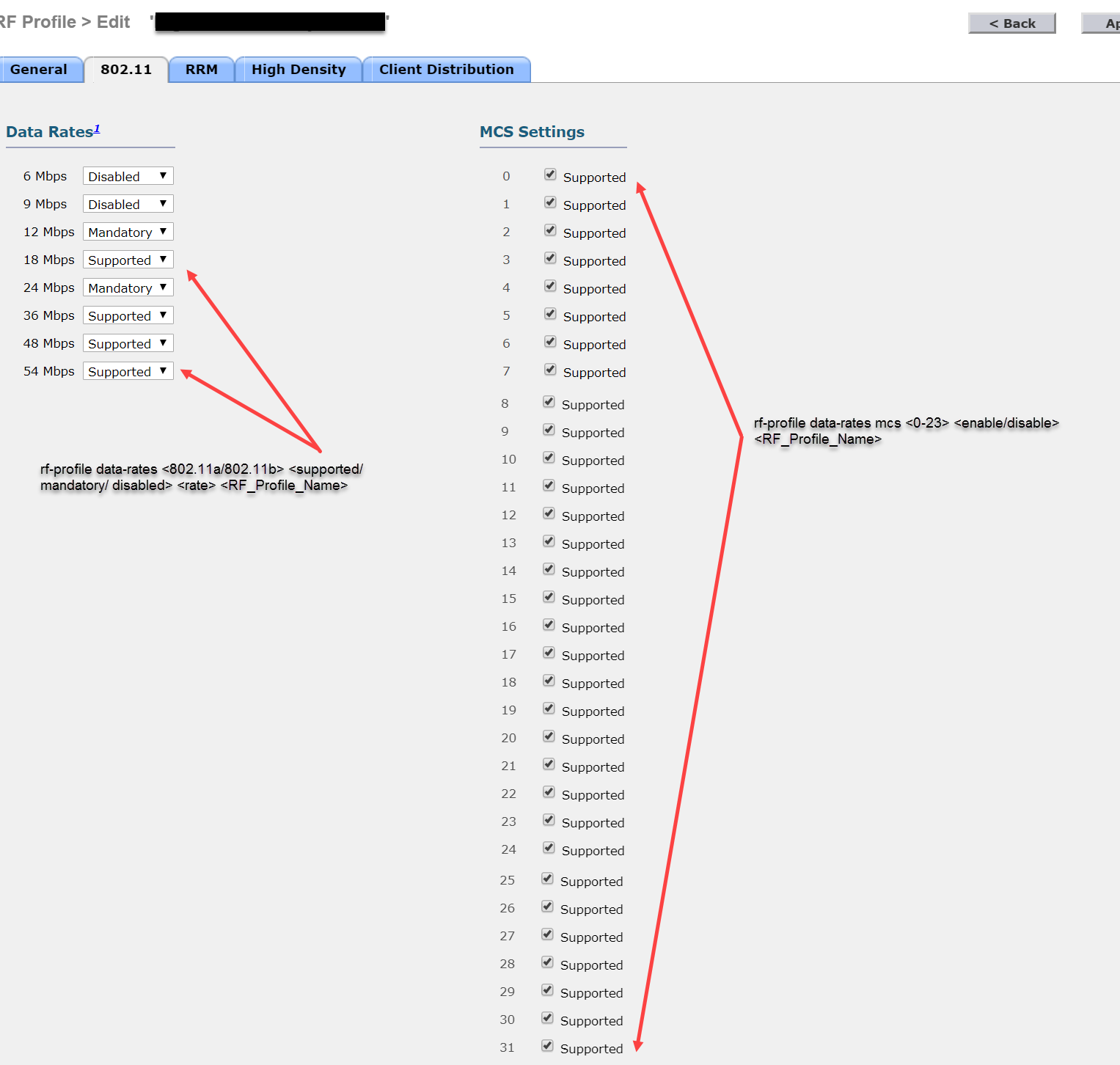This screenshot has width=1120, height=1065.
Task: Change the 24 Mbps data rate setting
Action: [128, 288]
